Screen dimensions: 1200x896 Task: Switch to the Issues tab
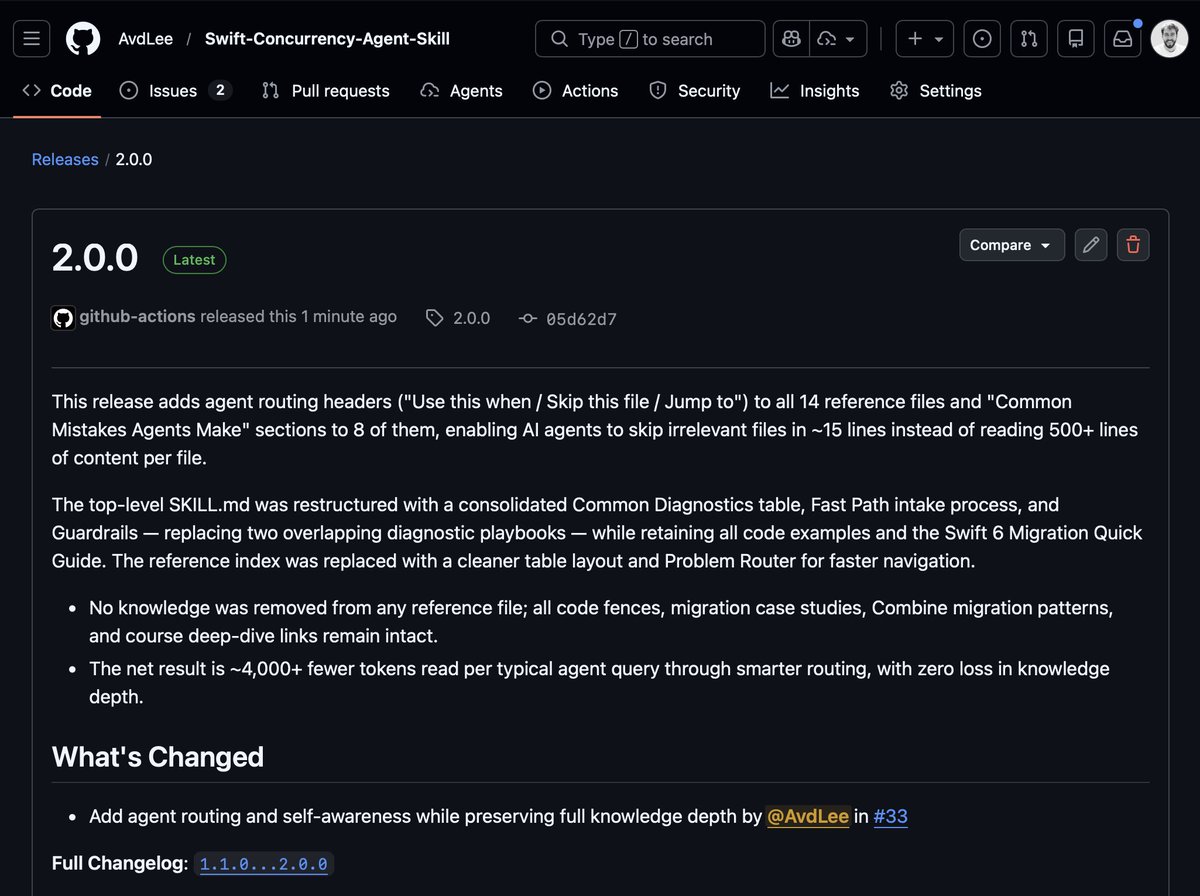175,91
